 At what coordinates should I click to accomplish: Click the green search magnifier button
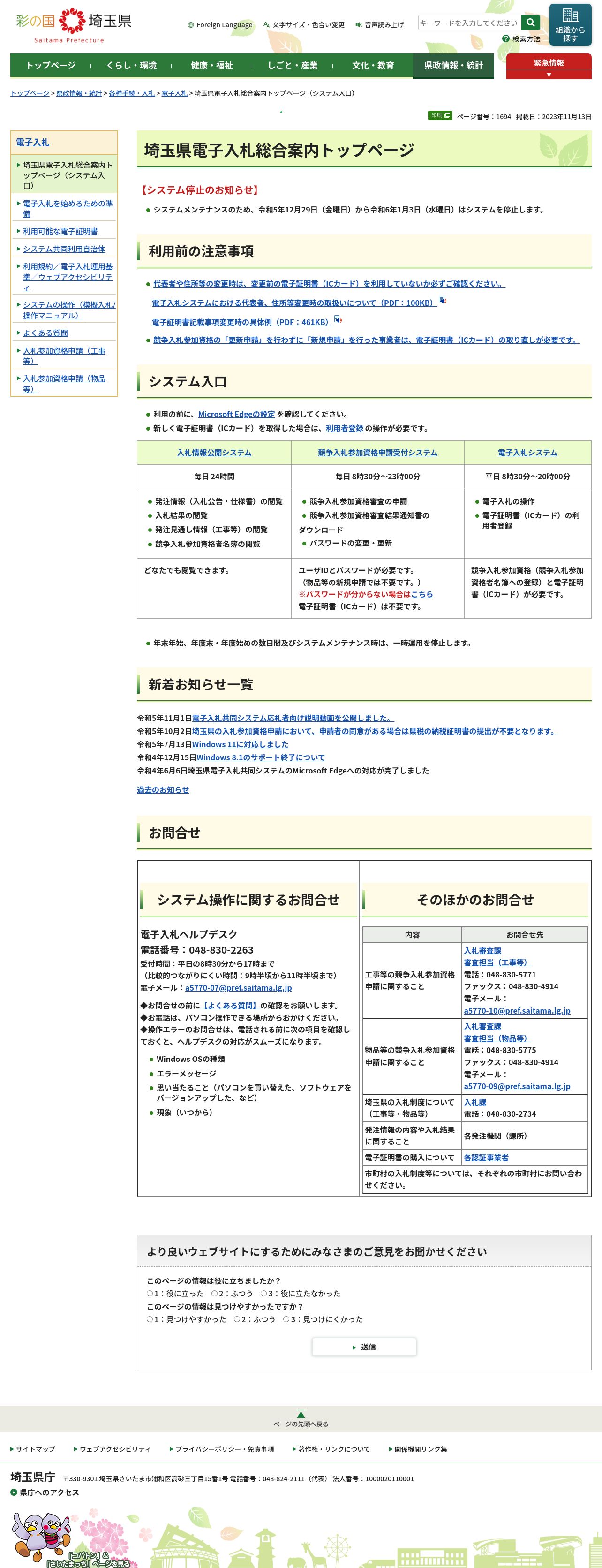coord(531,23)
